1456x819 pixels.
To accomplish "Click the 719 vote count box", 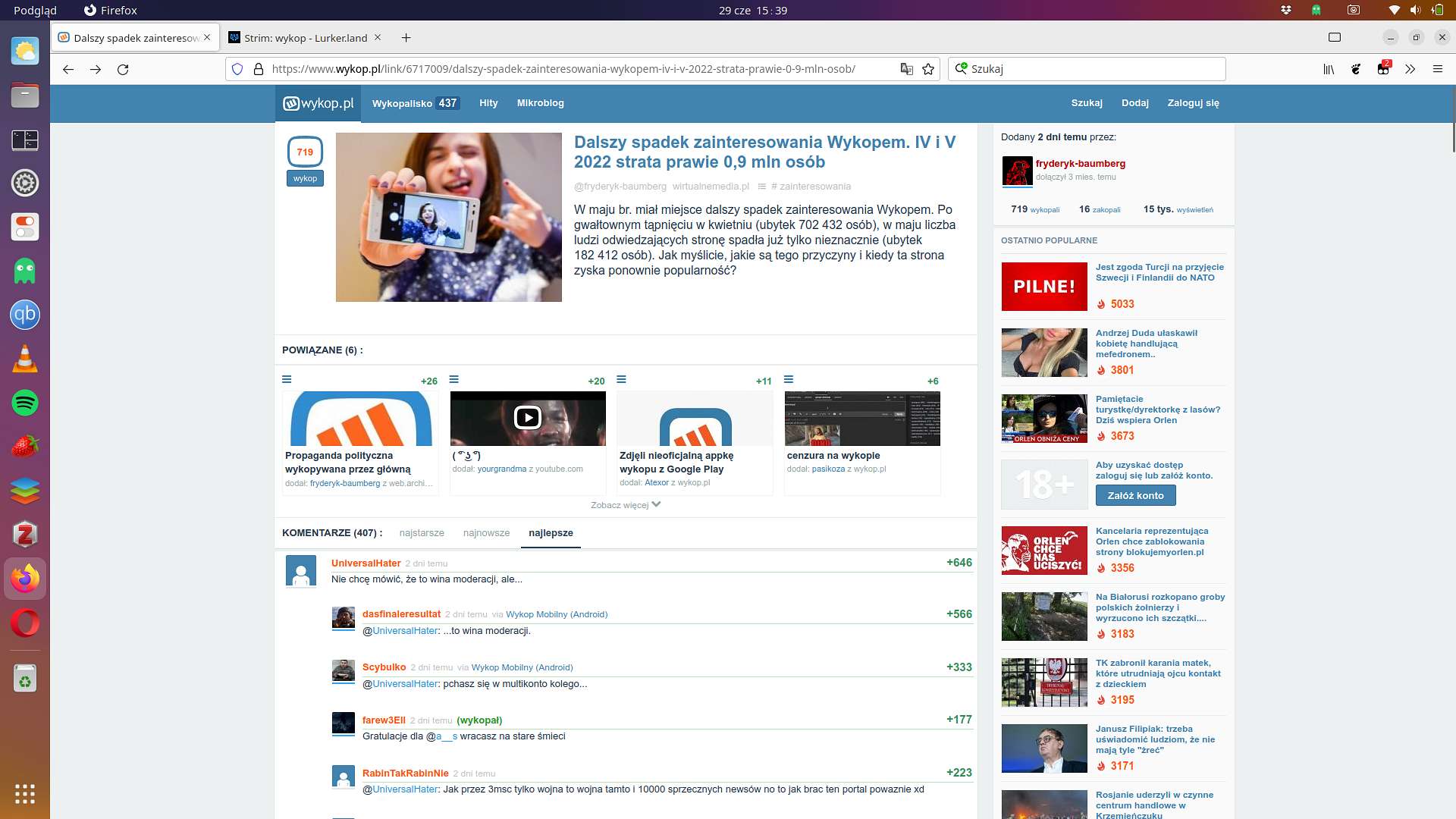I will [305, 152].
